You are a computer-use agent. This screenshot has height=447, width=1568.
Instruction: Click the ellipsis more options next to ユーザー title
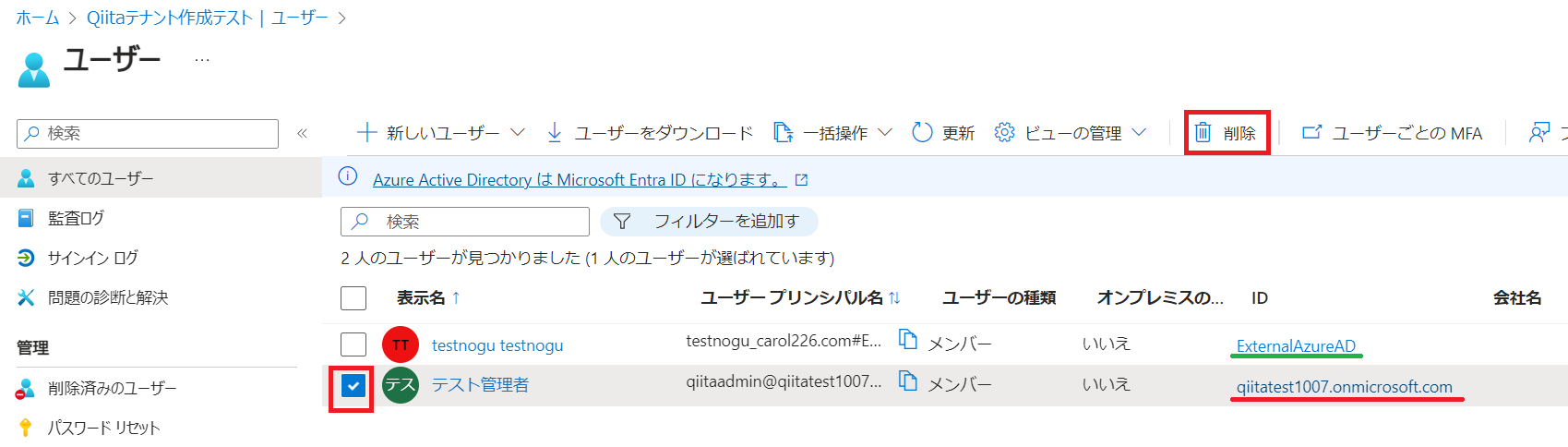tap(202, 60)
